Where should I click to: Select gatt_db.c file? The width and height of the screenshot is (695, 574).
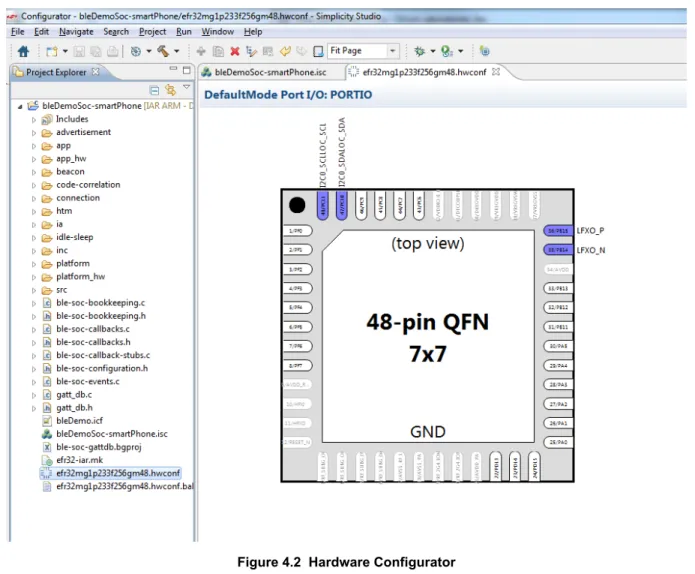click(74, 394)
